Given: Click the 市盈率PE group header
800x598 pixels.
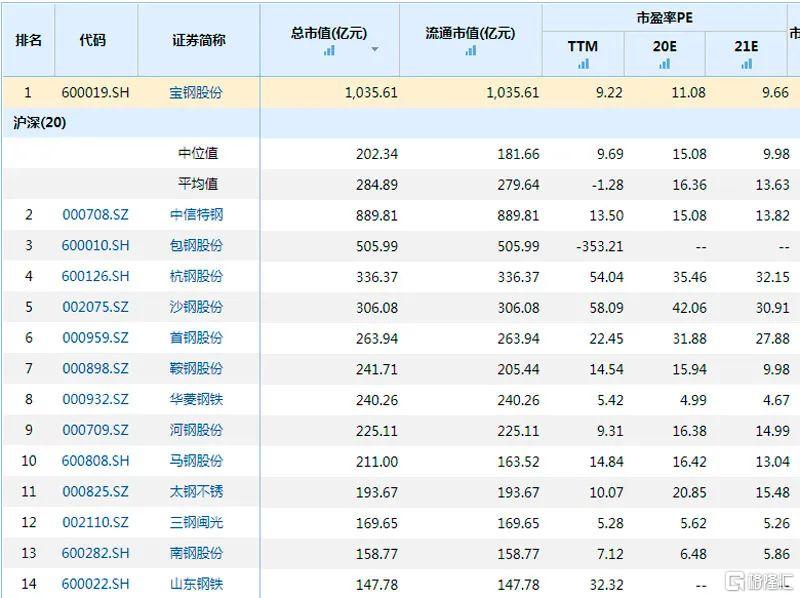Looking at the screenshot, I should tap(664, 18).
